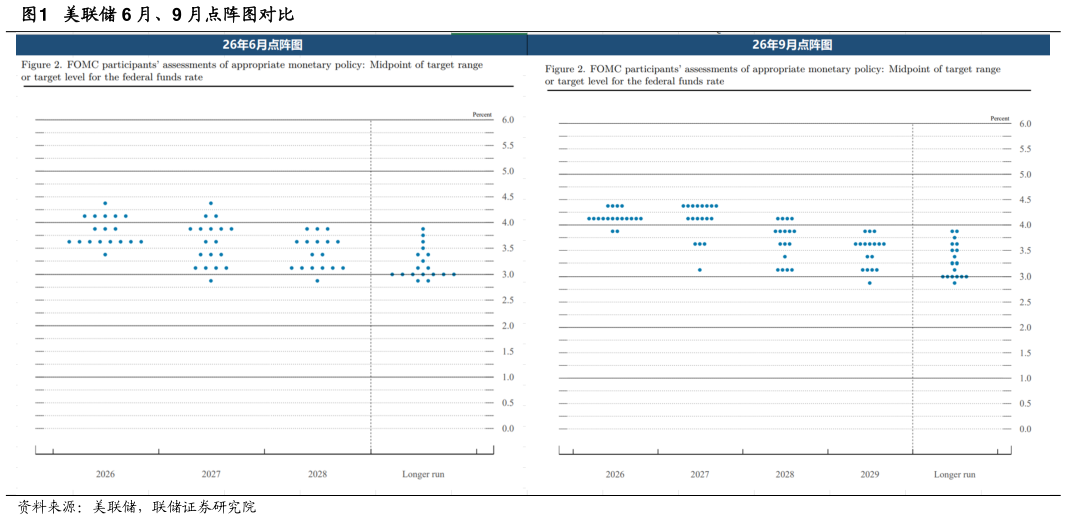Click the lowest 2027 dot in September chart

[700, 270]
